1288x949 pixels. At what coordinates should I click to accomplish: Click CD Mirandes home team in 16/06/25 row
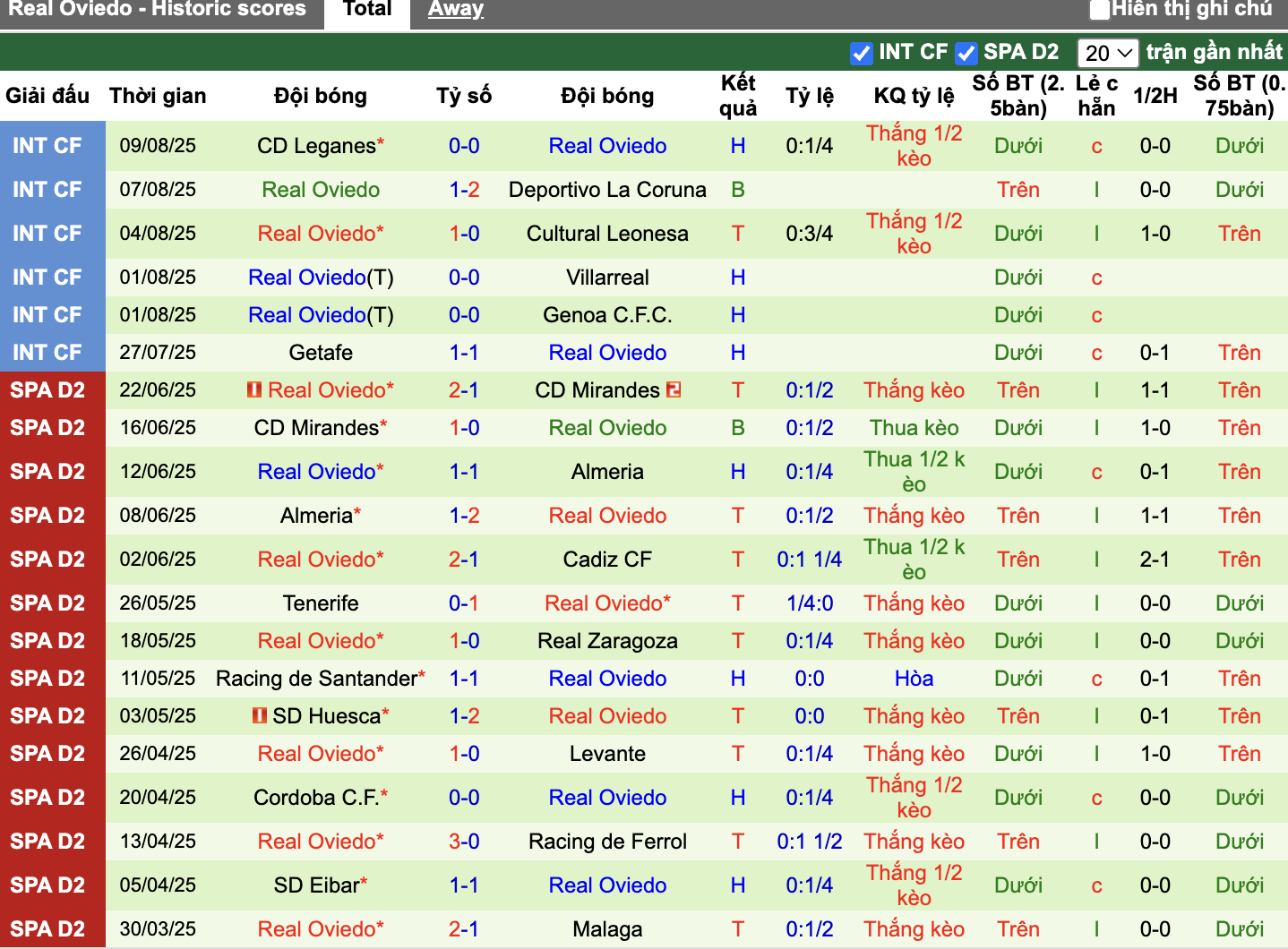(316, 428)
